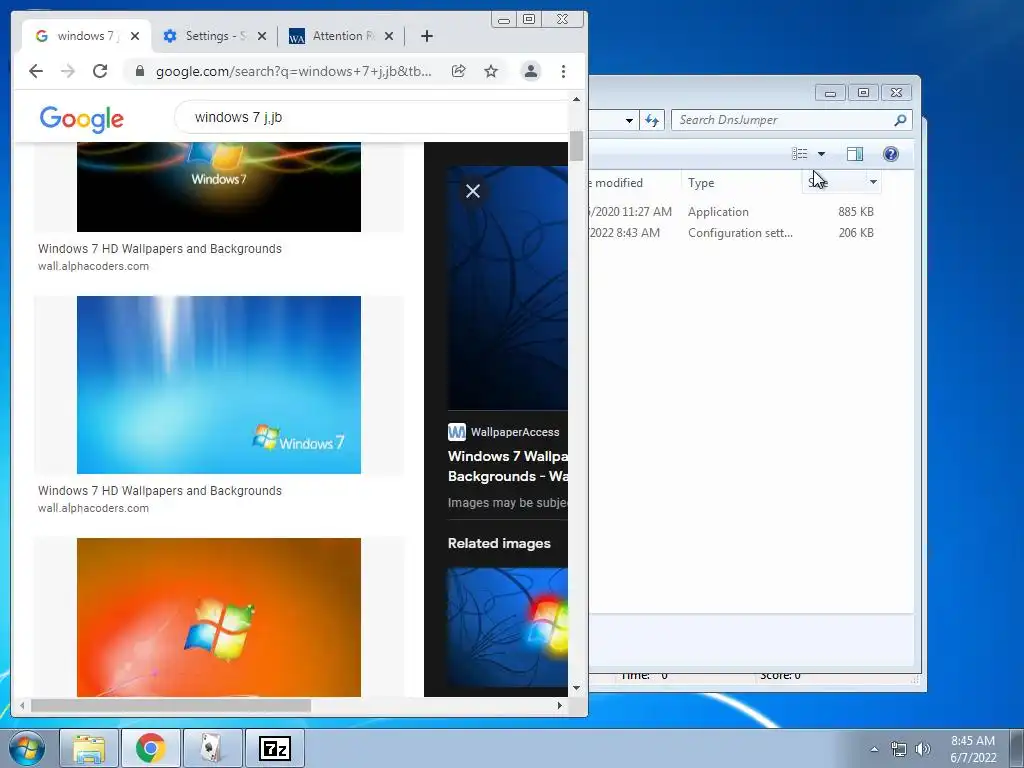Open the WallpaperAccess source link

coord(504,432)
